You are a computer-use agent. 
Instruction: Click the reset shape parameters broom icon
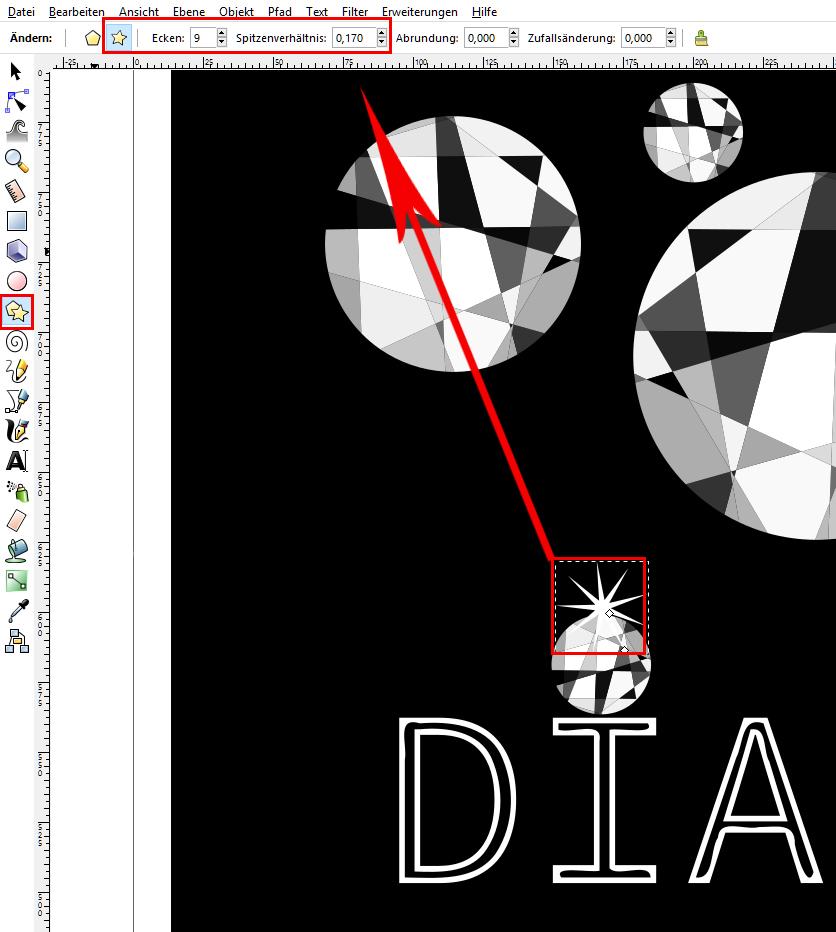(x=702, y=38)
